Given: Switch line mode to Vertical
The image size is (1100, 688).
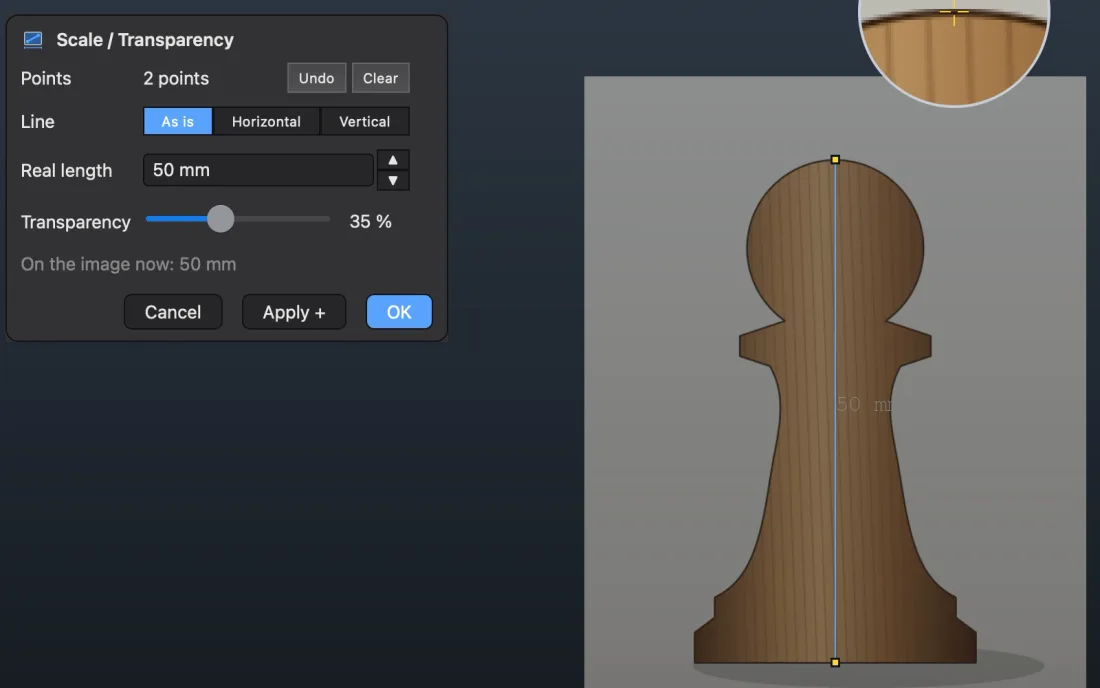Looking at the screenshot, I should (365, 121).
